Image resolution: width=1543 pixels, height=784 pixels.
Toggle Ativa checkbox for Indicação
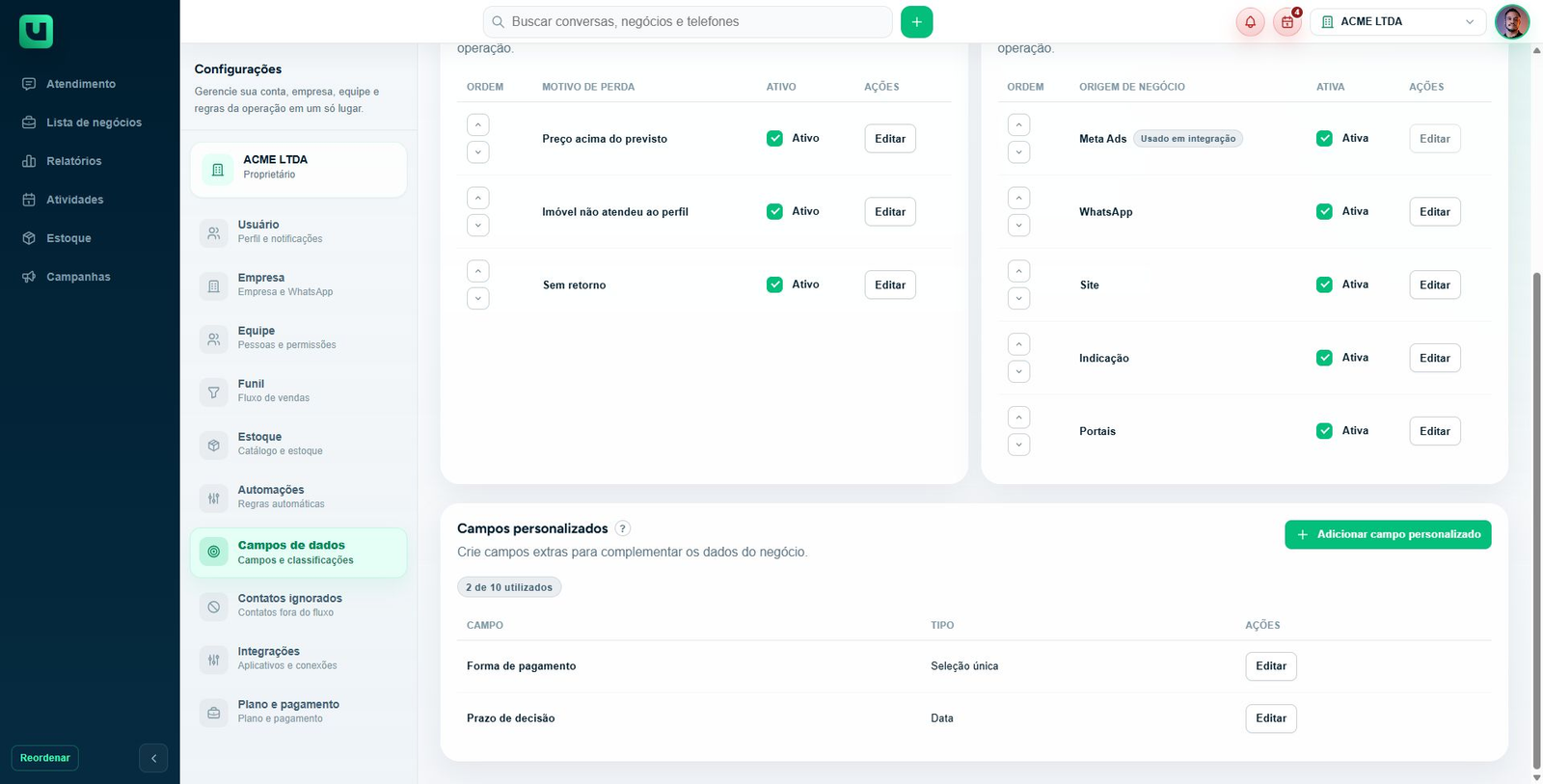click(x=1324, y=358)
